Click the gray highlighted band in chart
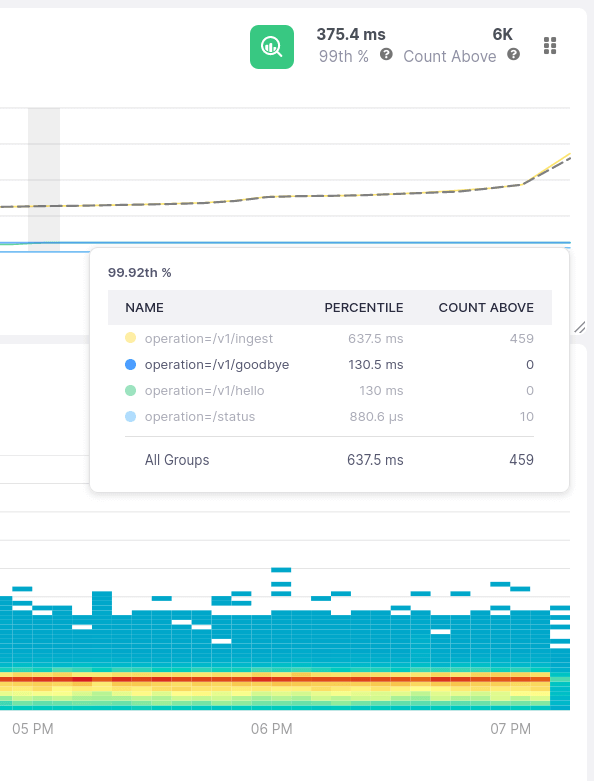Screen dimensions: 594x781 click(44, 178)
